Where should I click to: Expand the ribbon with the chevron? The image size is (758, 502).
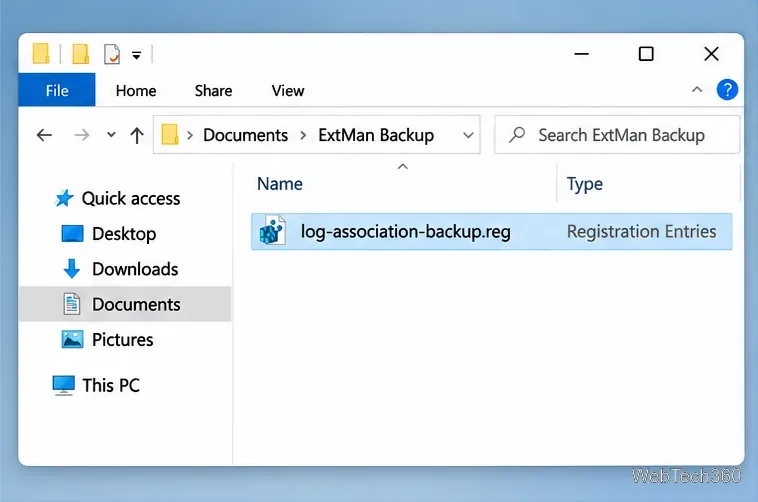click(x=697, y=89)
